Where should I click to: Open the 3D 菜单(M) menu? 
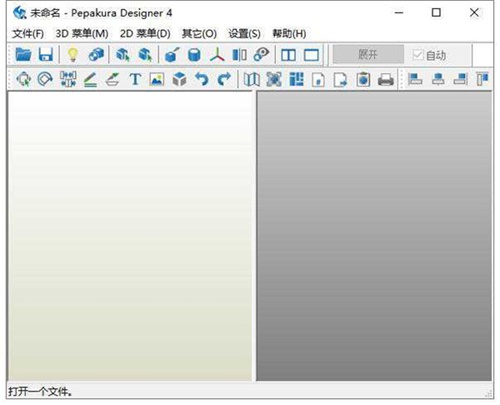point(82,33)
